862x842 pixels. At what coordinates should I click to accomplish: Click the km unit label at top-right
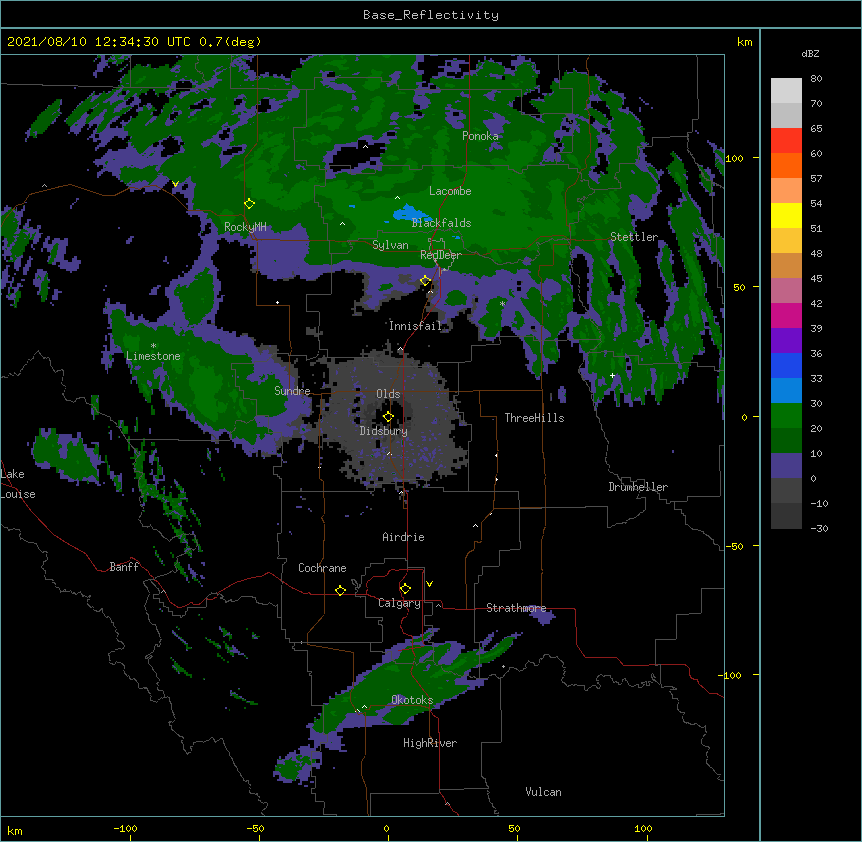[744, 42]
